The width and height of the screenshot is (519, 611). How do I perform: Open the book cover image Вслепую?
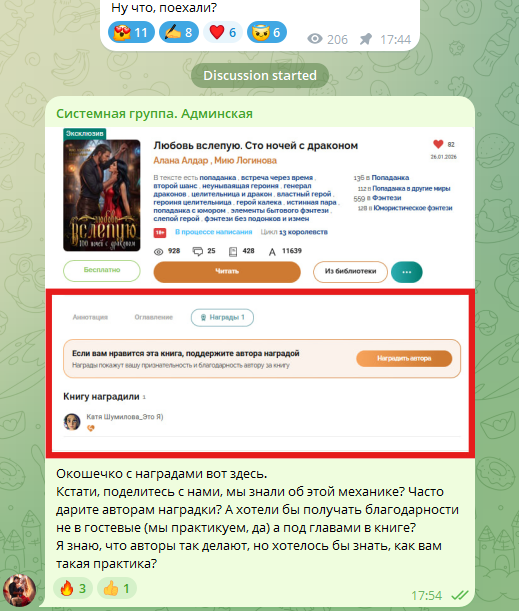point(102,195)
